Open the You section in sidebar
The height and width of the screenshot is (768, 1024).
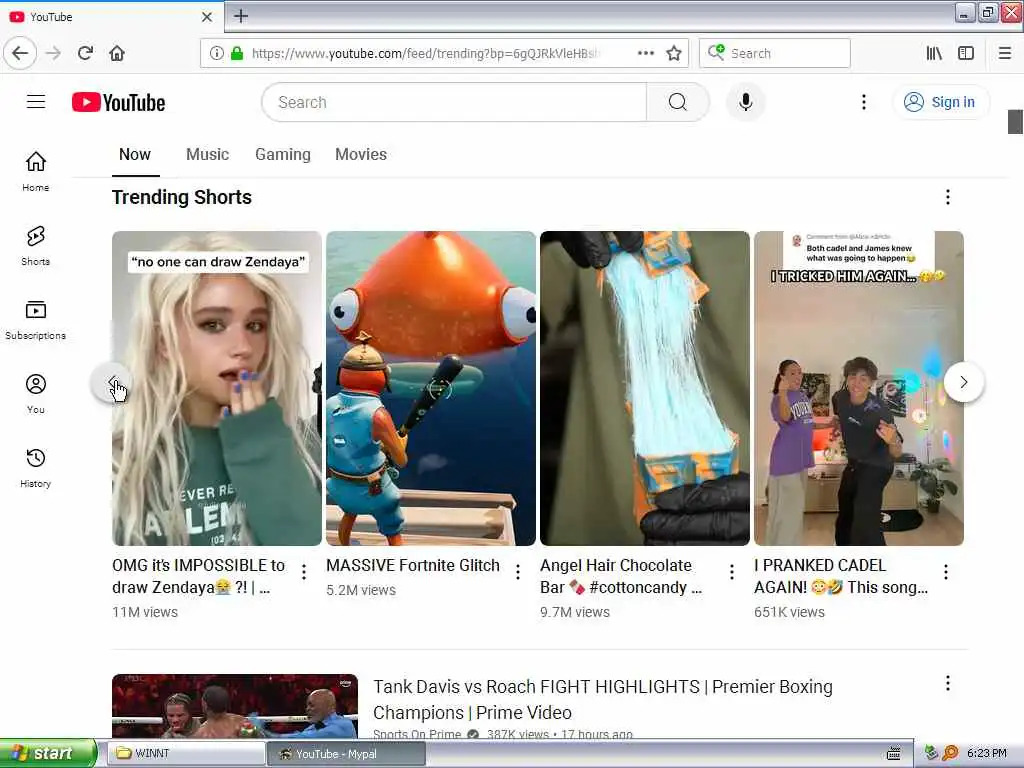tap(36, 394)
